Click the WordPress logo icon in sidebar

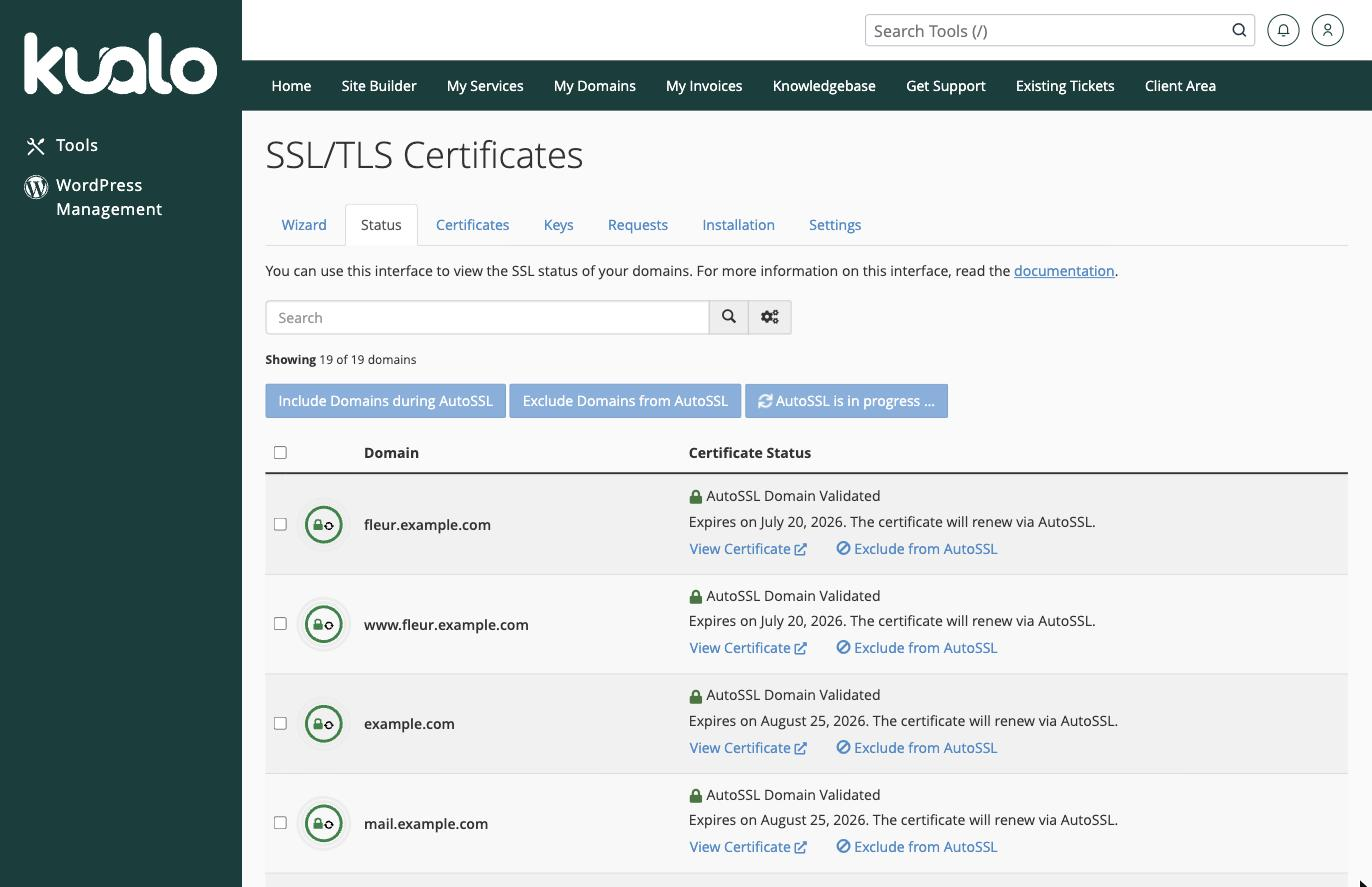pos(36,186)
